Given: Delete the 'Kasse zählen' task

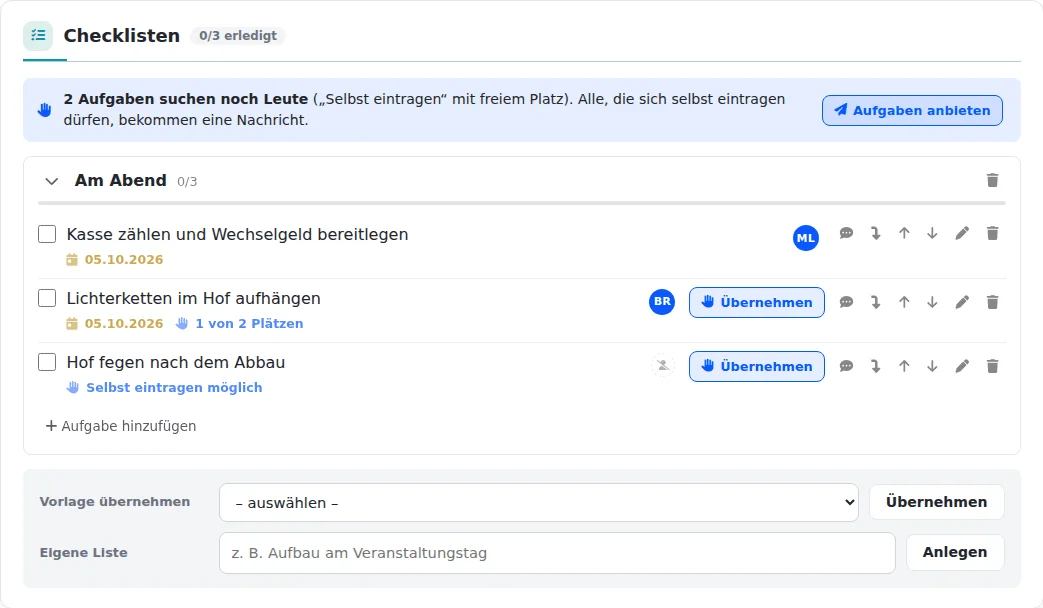Looking at the screenshot, I should pos(992,233).
